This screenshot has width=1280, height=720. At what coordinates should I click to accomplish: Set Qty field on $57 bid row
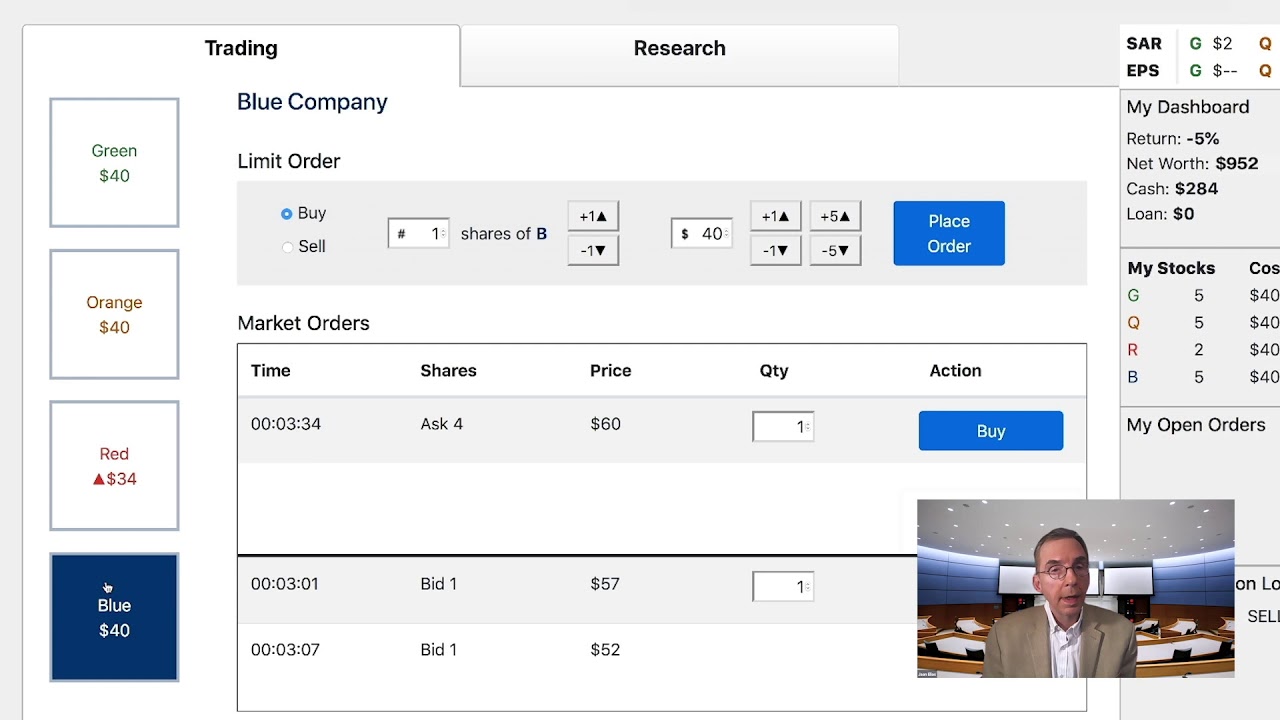783,586
